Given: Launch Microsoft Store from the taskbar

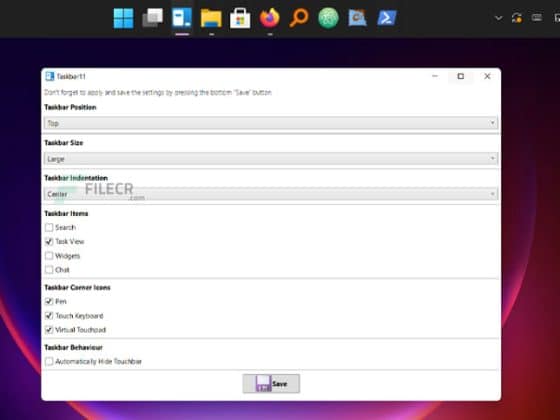Looking at the screenshot, I should tap(240, 18).
